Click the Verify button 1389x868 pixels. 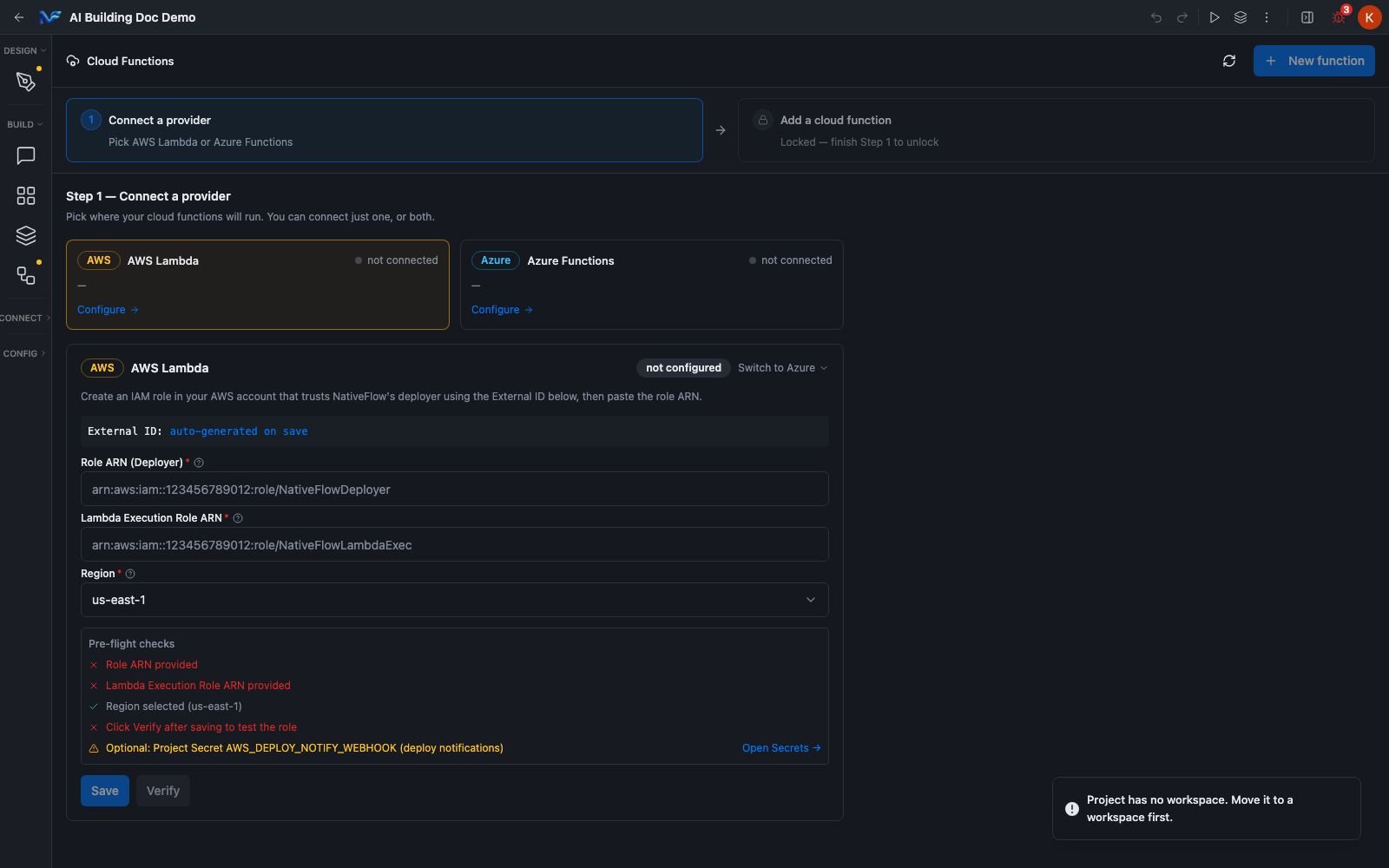click(x=163, y=791)
